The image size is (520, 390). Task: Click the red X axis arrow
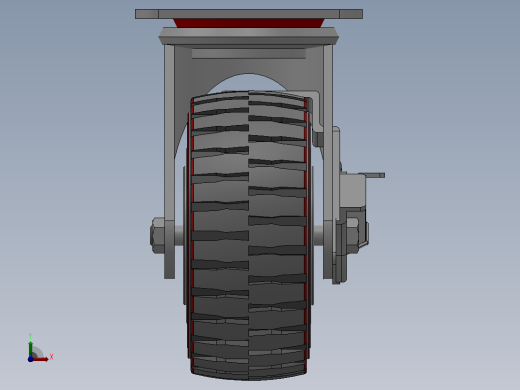[41, 359]
